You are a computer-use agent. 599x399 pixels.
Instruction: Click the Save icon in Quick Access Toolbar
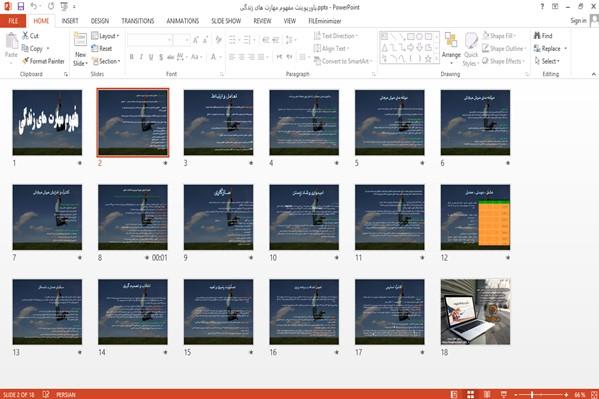click(21, 6)
